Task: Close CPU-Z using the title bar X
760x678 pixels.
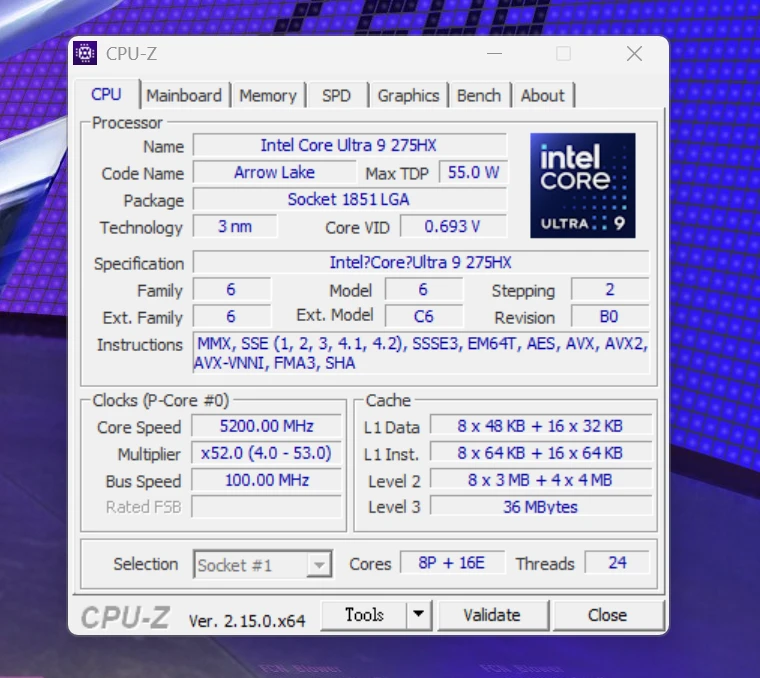Action: [x=634, y=54]
